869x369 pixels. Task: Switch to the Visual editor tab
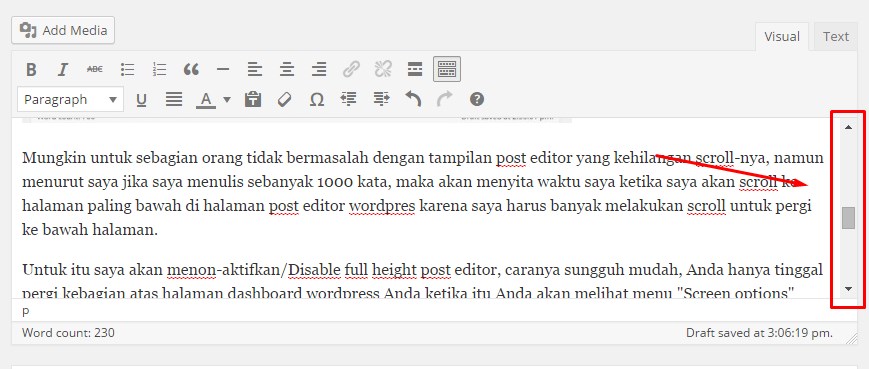(x=782, y=37)
